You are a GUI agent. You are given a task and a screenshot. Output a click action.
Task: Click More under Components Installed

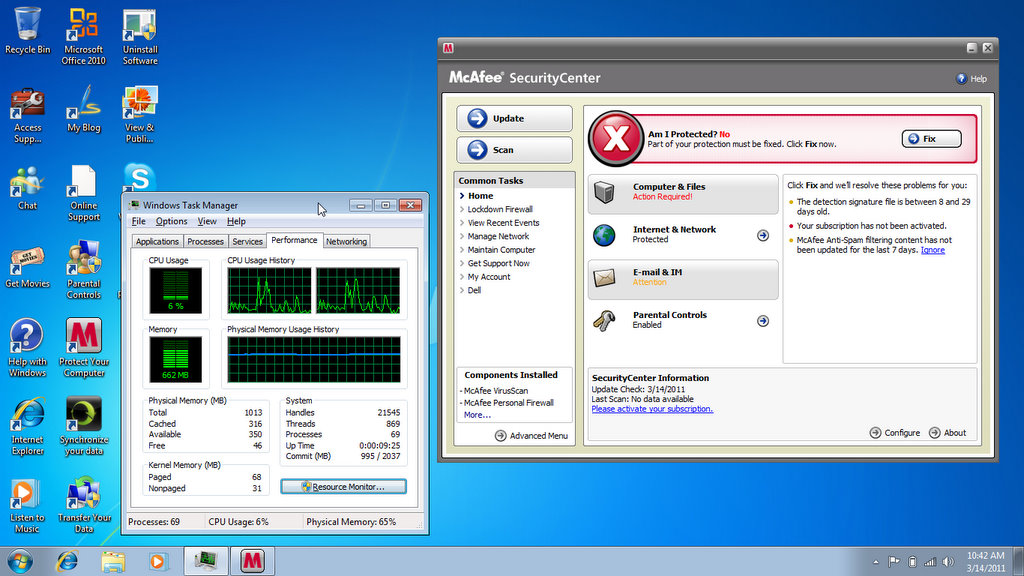point(477,415)
